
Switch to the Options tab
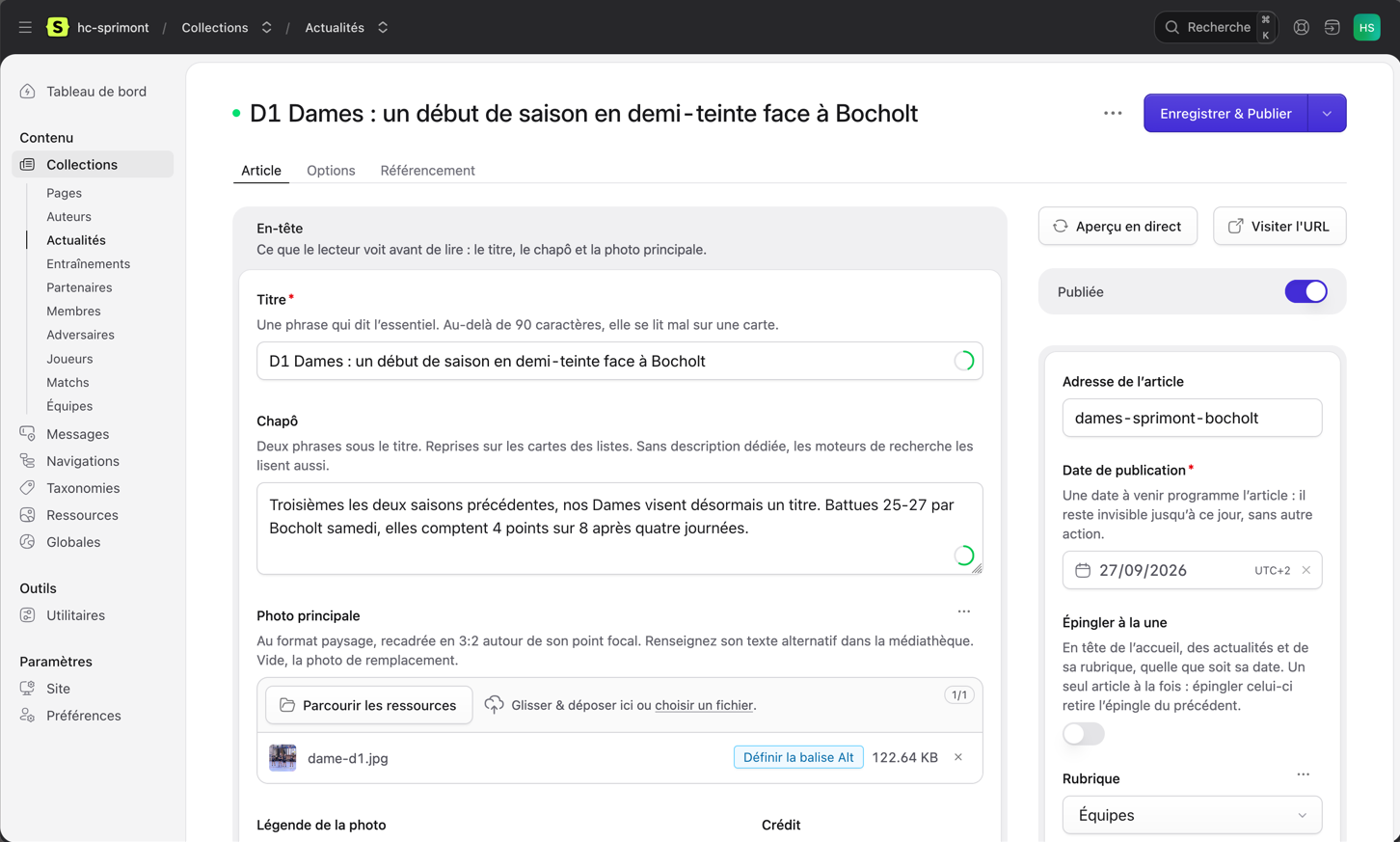click(x=331, y=171)
